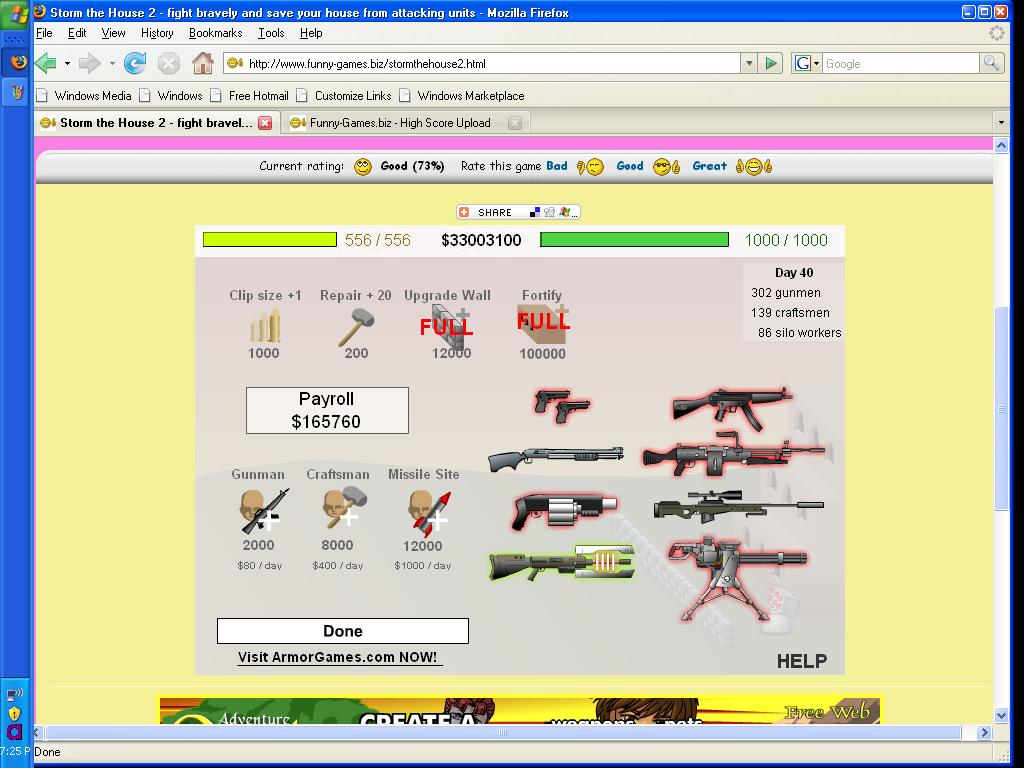The width and height of the screenshot is (1024, 768).
Task: Reload the current page
Action: 135,63
